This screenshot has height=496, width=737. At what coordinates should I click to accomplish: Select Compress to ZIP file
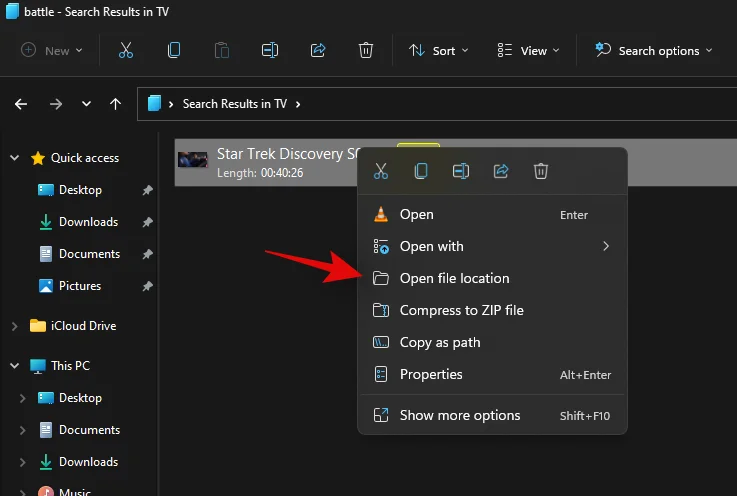(461, 310)
